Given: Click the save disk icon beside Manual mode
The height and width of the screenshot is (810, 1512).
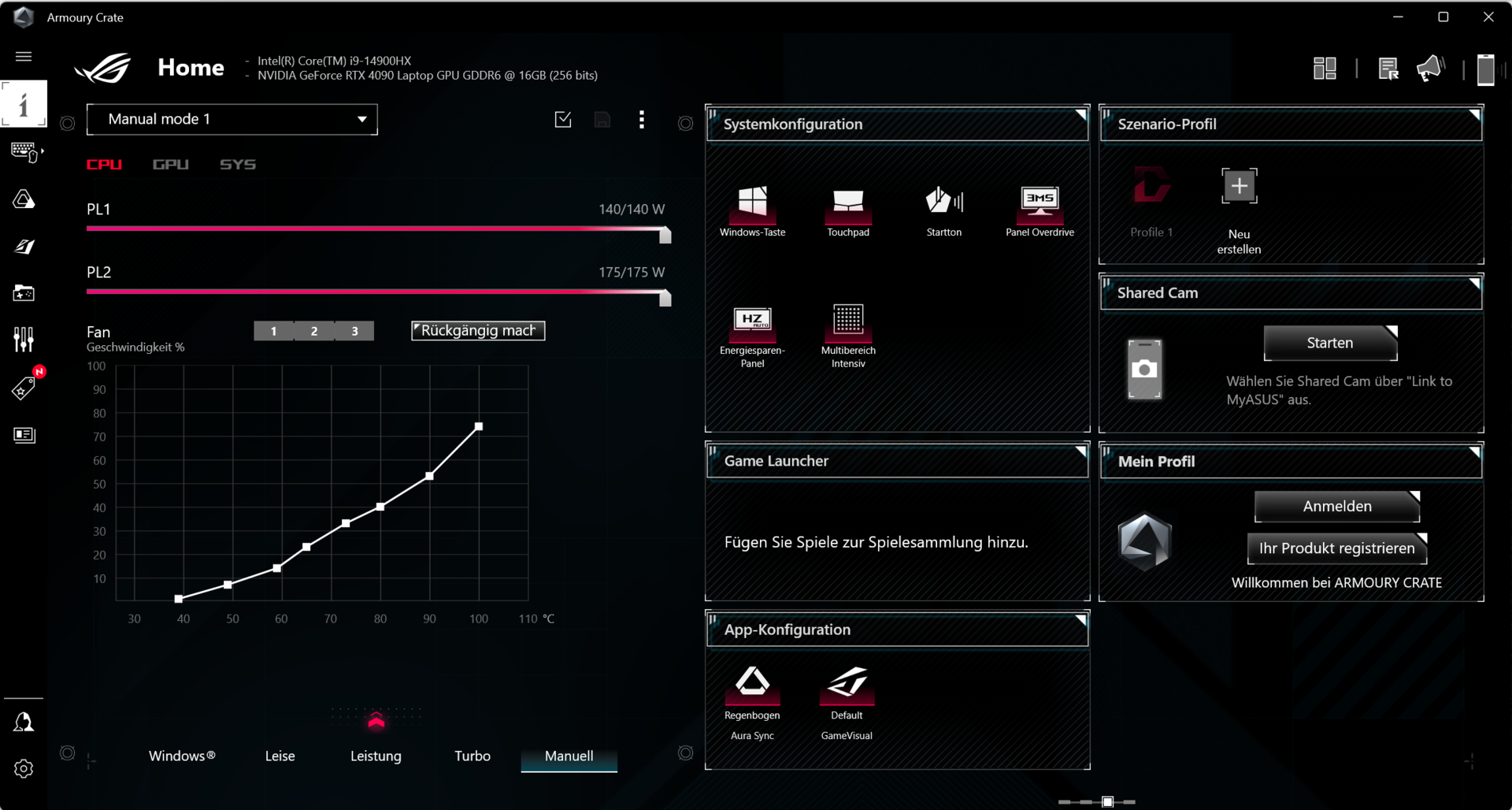Looking at the screenshot, I should coord(602,120).
